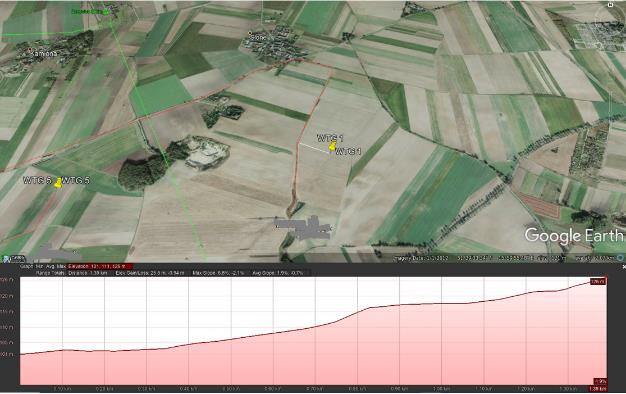The width and height of the screenshot is (626, 394).
Task: Click the 1.39 km distance marker on graph axis
Action: pos(598,388)
